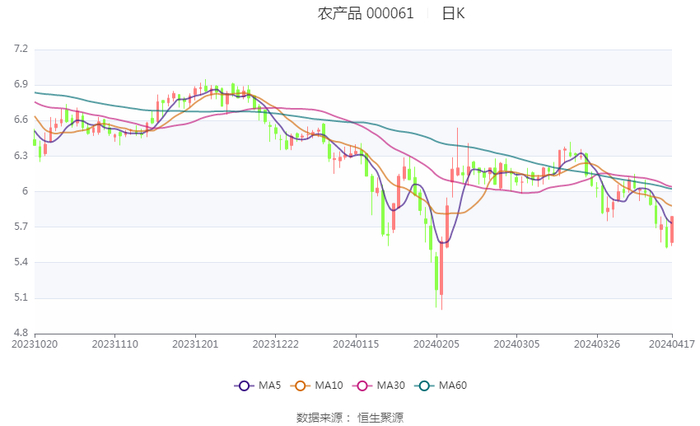Disable the MA60 line via its legend label
The width and height of the screenshot is (700, 426).
(x=453, y=386)
